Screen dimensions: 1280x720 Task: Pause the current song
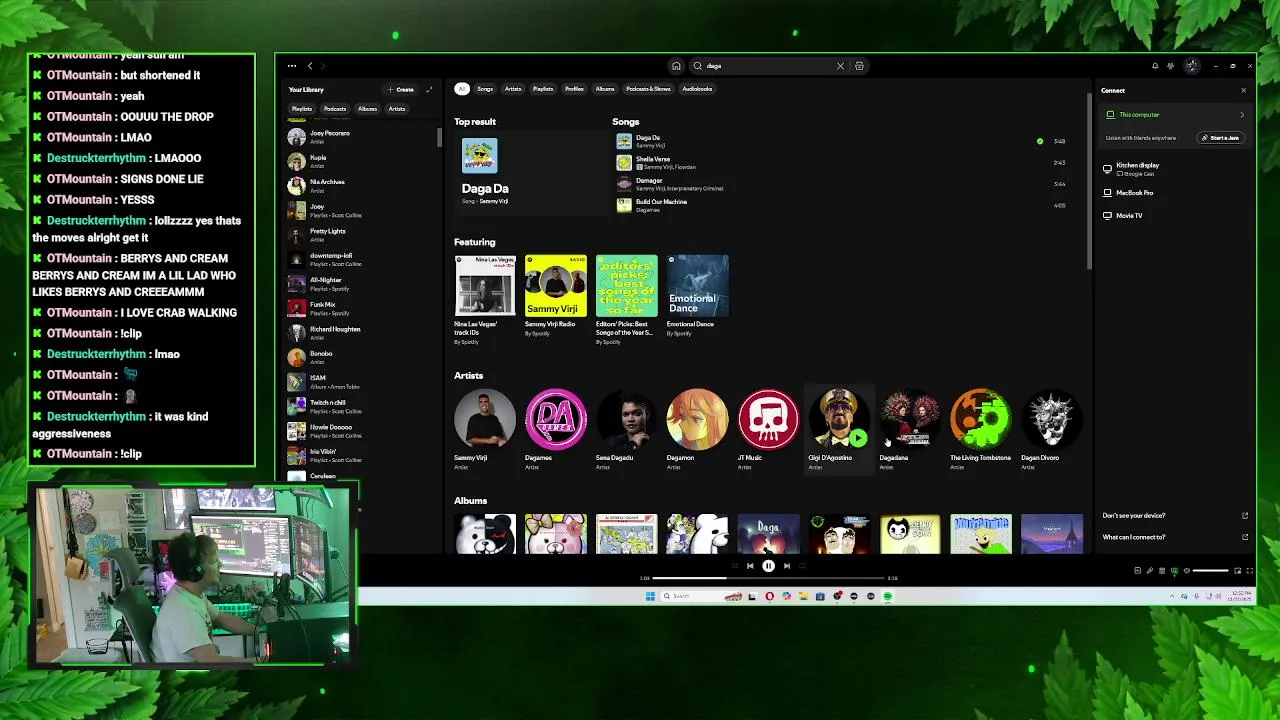click(768, 566)
